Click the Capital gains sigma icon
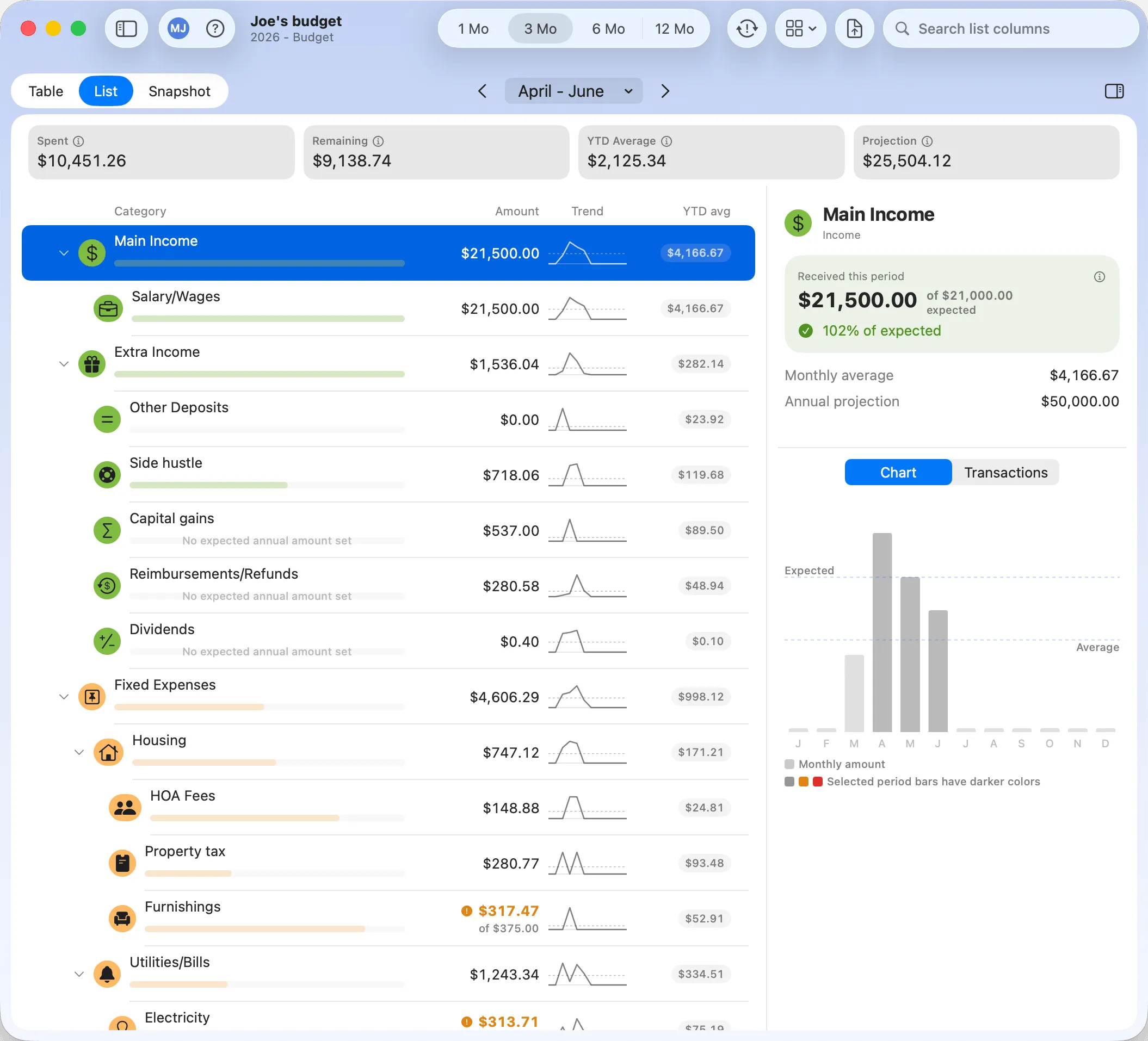Viewport: 1148px width, 1041px height. (107, 530)
